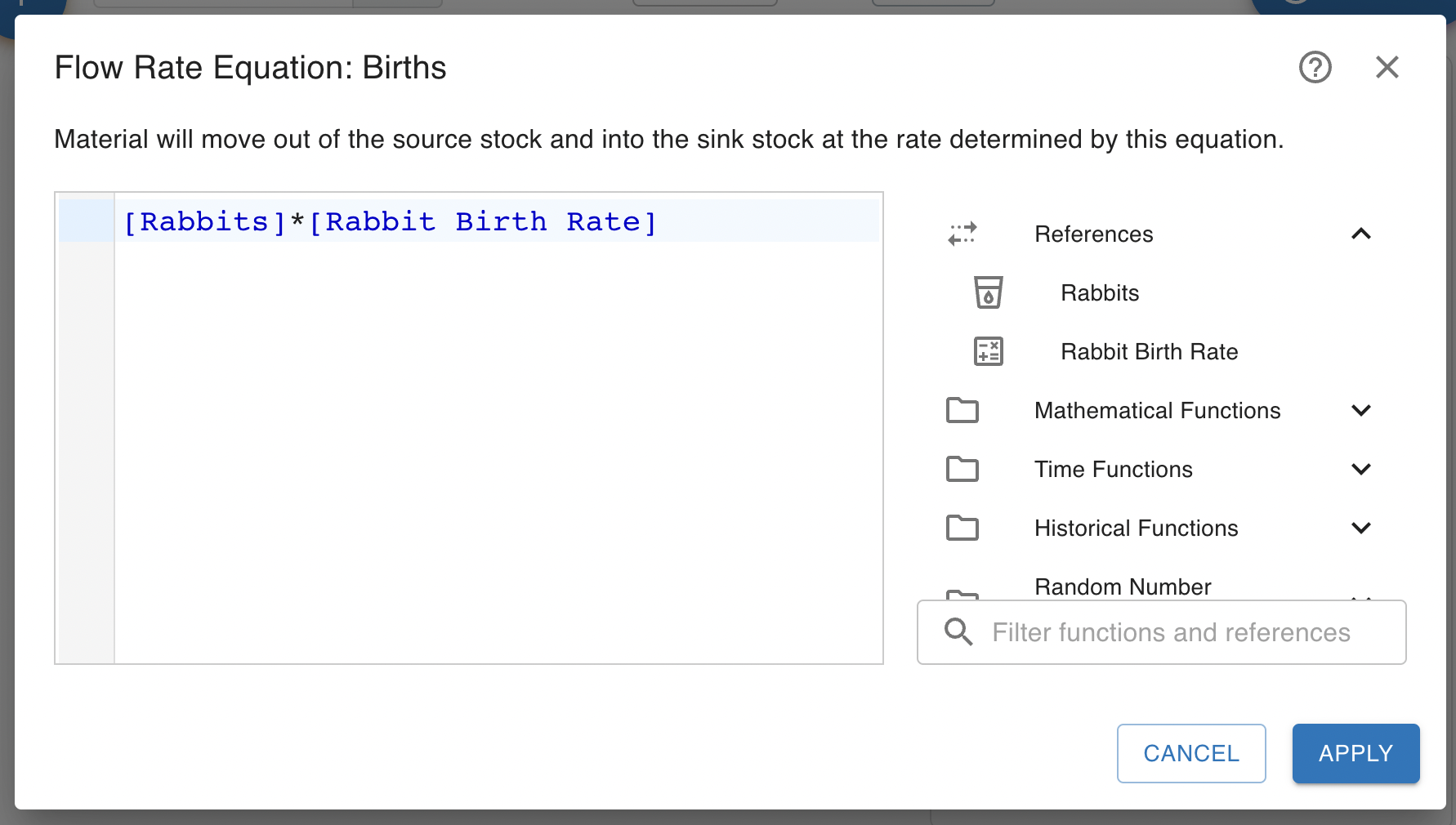Image resolution: width=1456 pixels, height=825 pixels.
Task: Apply the flow rate equation
Action: 1355,753
